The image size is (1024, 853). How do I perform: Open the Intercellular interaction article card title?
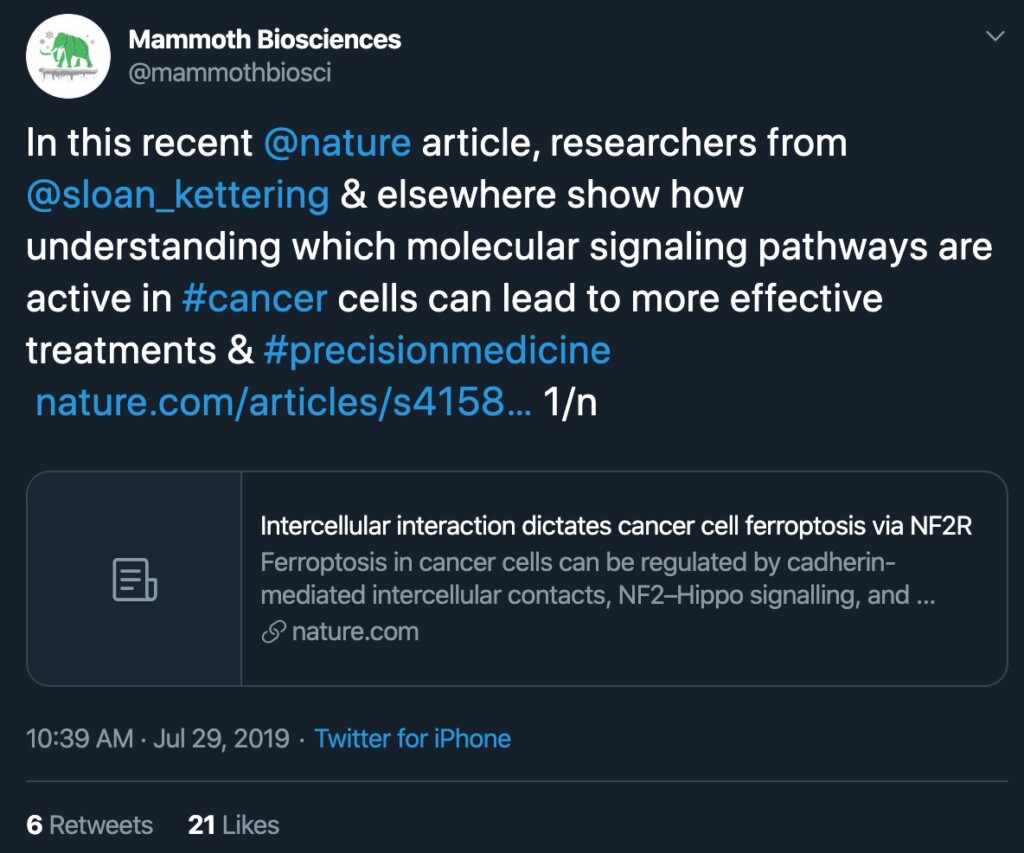click(616, 526)
